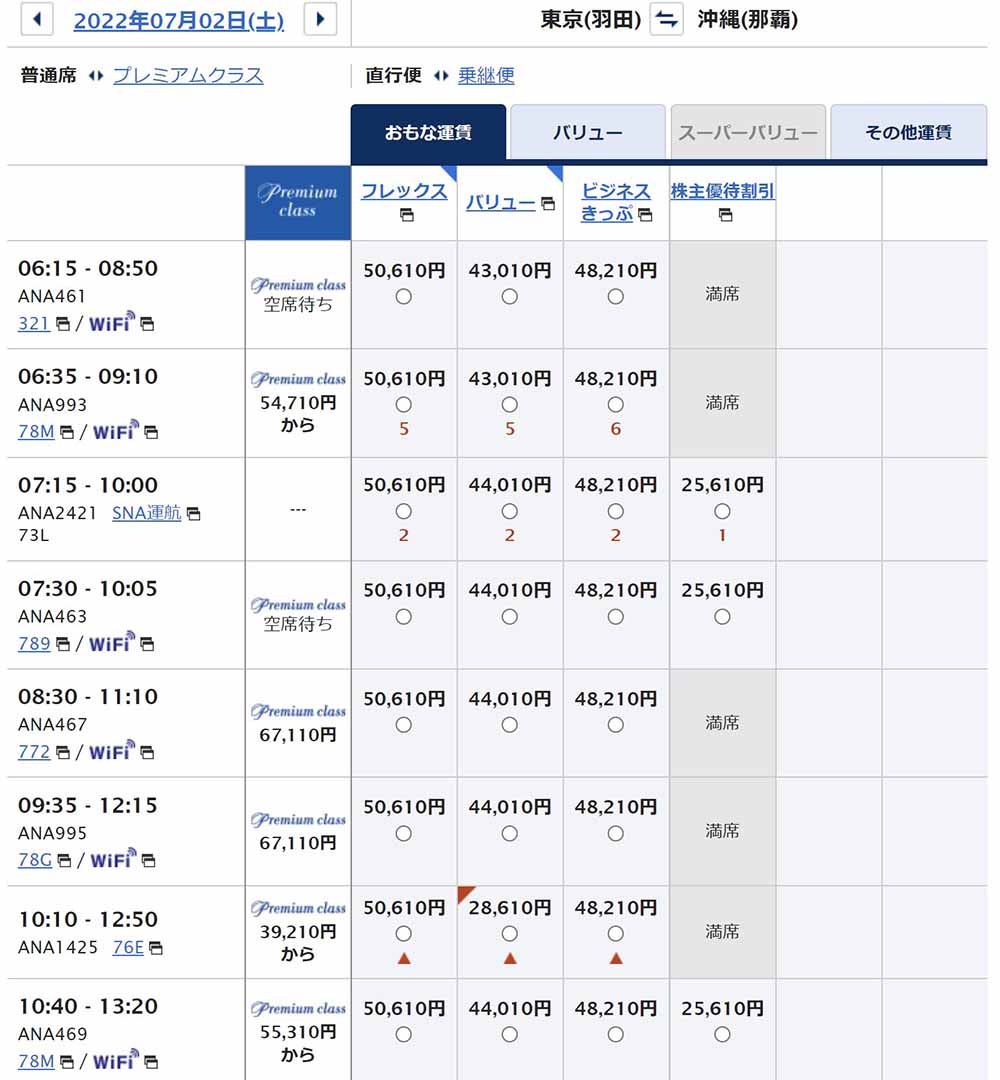
Task: Click Premium class 39,210円から cell for ANA1425
Action: [x=298, y=932]
